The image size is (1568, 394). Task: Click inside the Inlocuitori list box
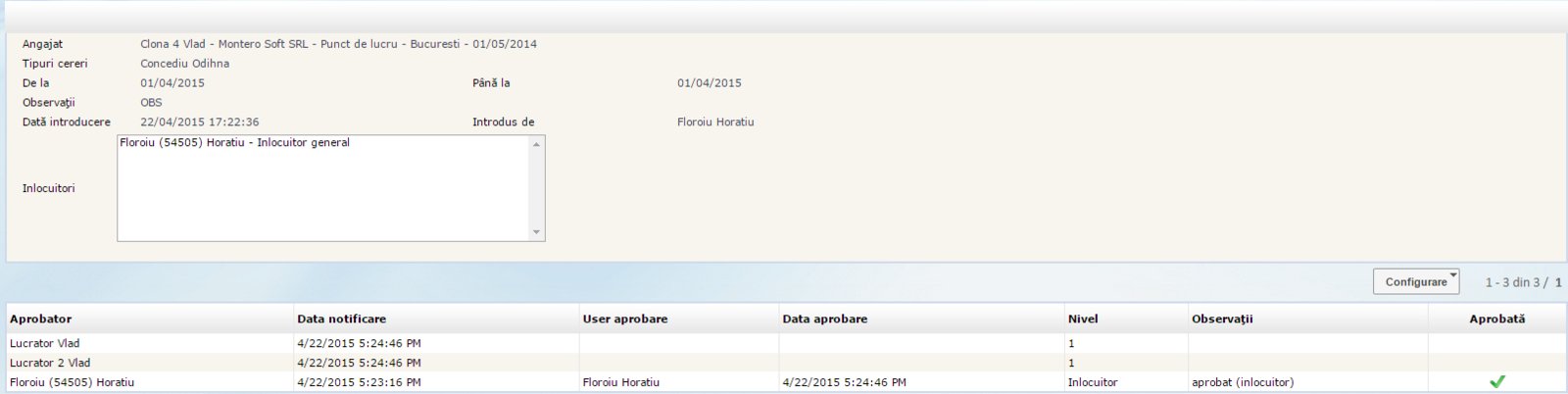coord(323,196)
